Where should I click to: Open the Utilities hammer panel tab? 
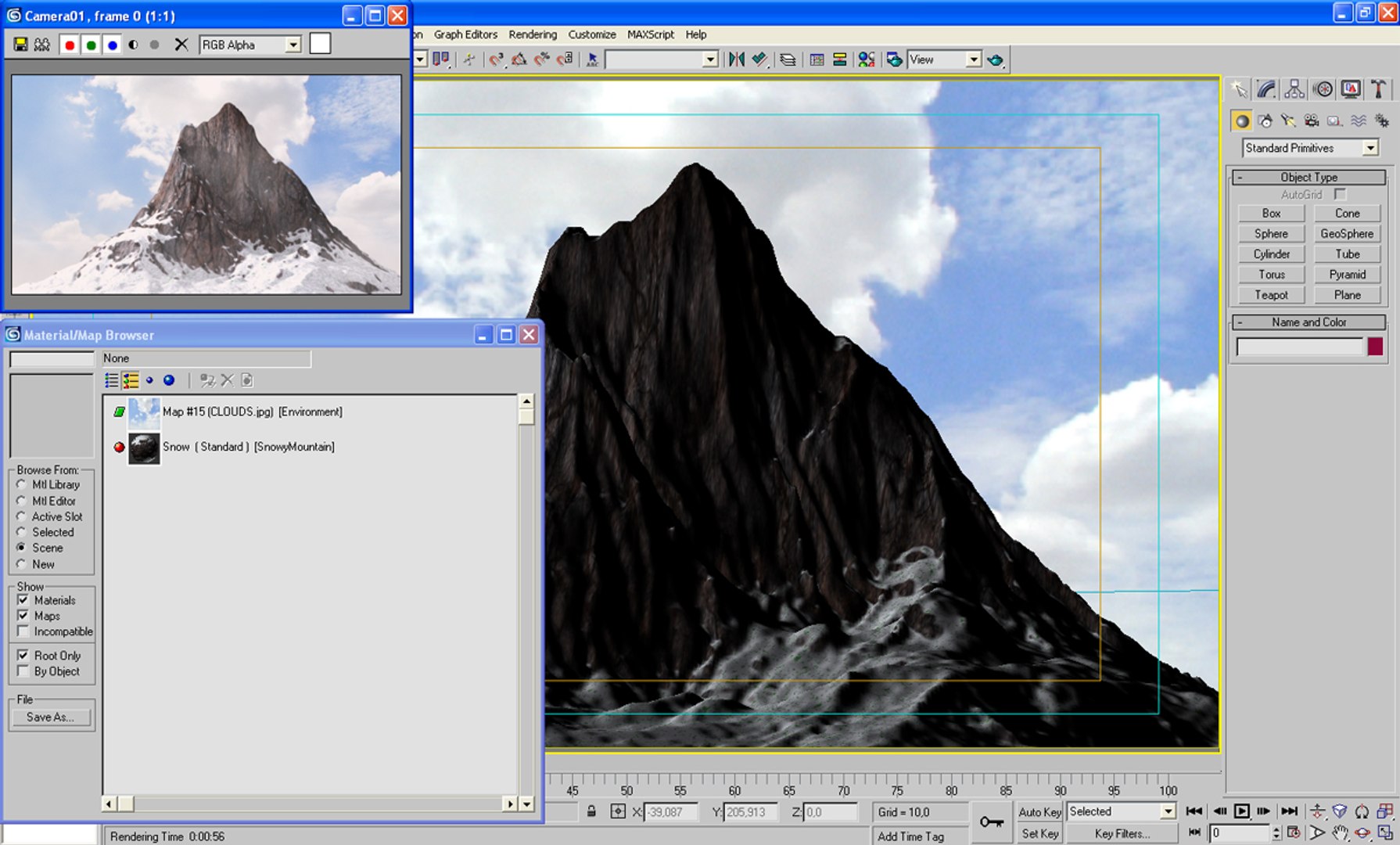pyautogui.click(x=1378, y=89)
